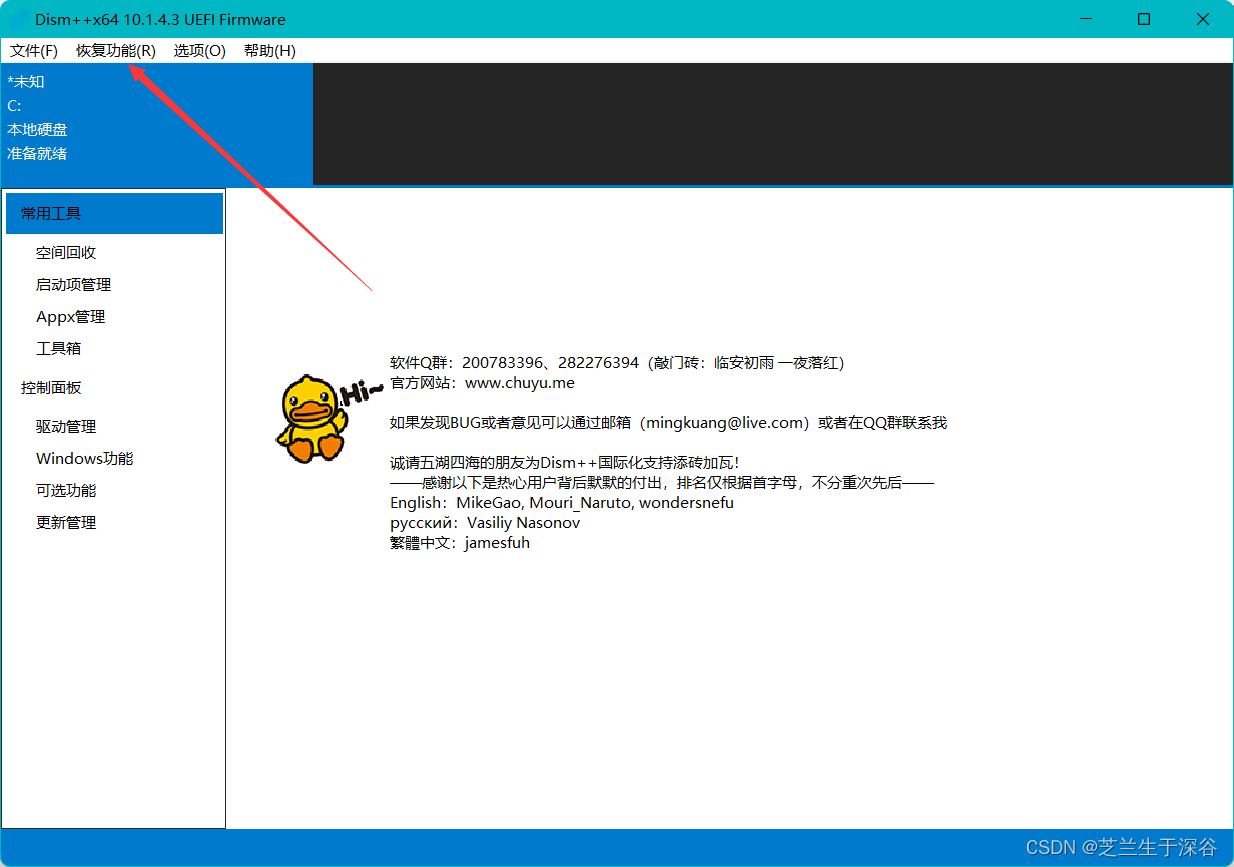Maximize the Dism++ window
Screen dimensions: 1234x867
pyautogui.click(x=1144, y=19)
